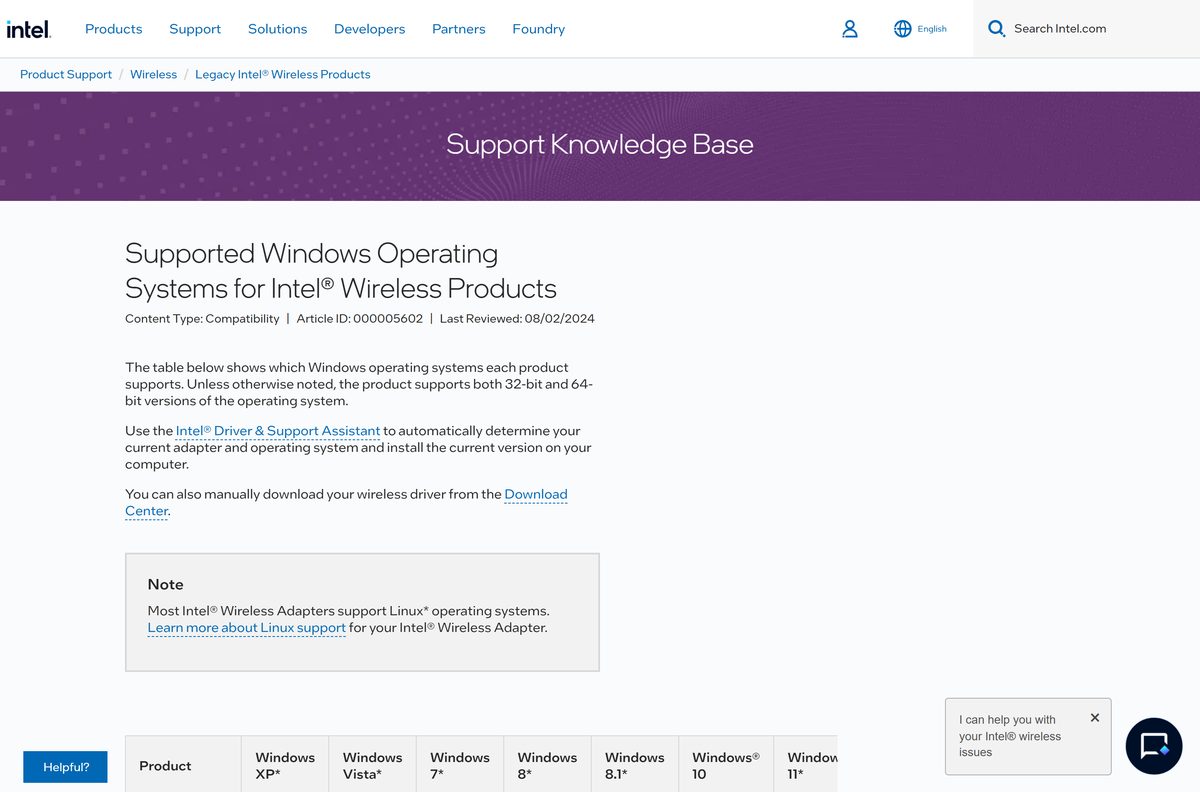Click the Windows 8* column header
Screen dimensions: 1200x792
[x=547, y=765]
